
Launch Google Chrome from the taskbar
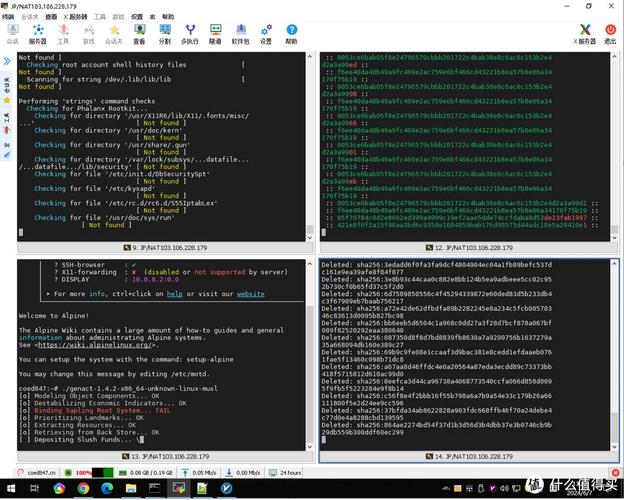click(83, 488)
